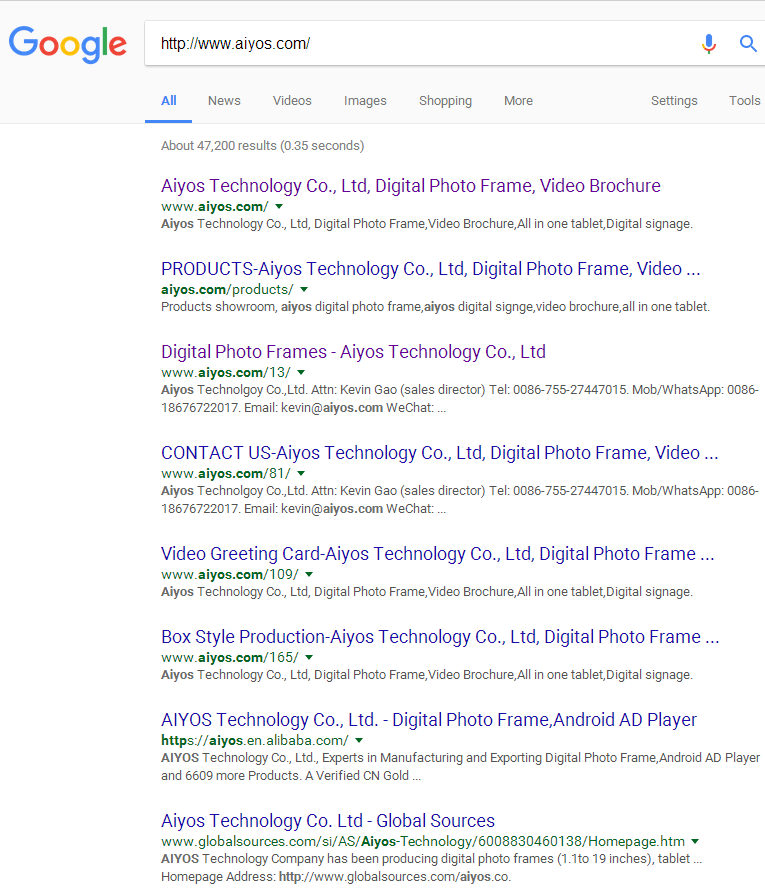This screenshot has height=891, width=765.
Task: Click the Google logo
Action: pyautogui.click(x=68, y=44)
